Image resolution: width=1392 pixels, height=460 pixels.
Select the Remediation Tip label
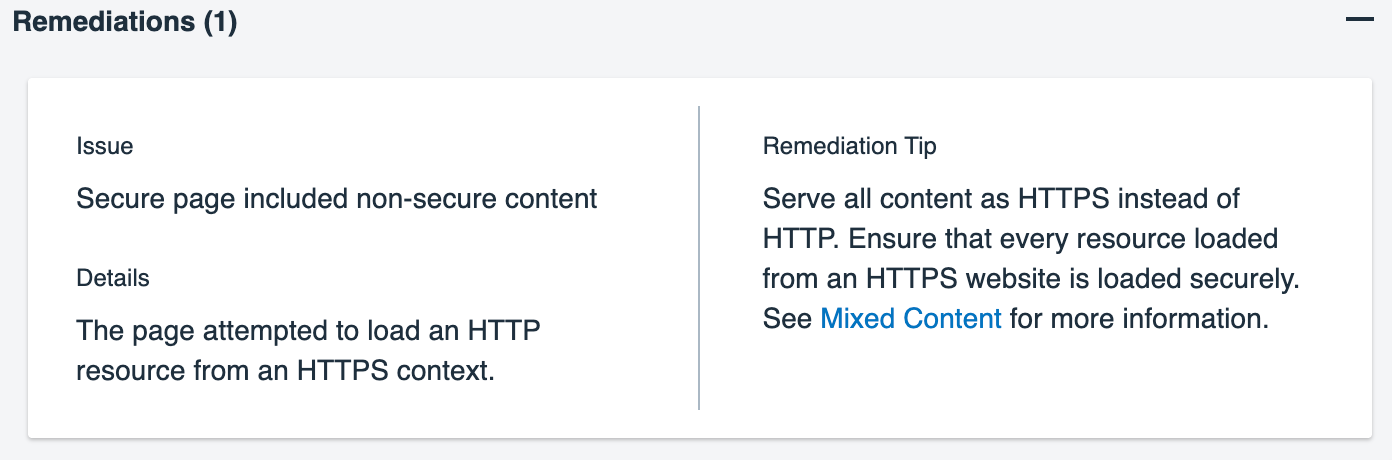[849, 146]
